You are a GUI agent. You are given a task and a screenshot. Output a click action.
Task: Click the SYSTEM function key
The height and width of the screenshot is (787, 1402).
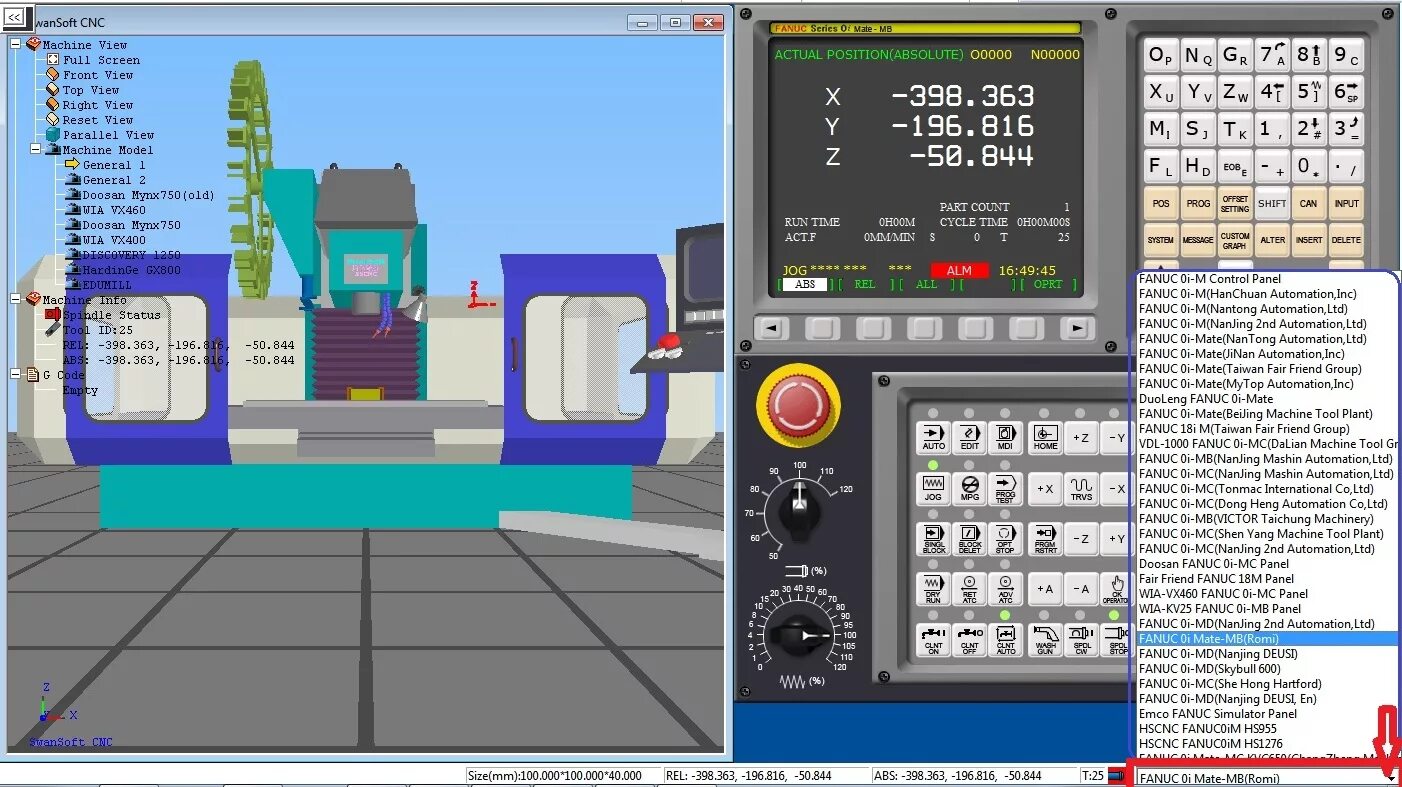pos(1161,240)
